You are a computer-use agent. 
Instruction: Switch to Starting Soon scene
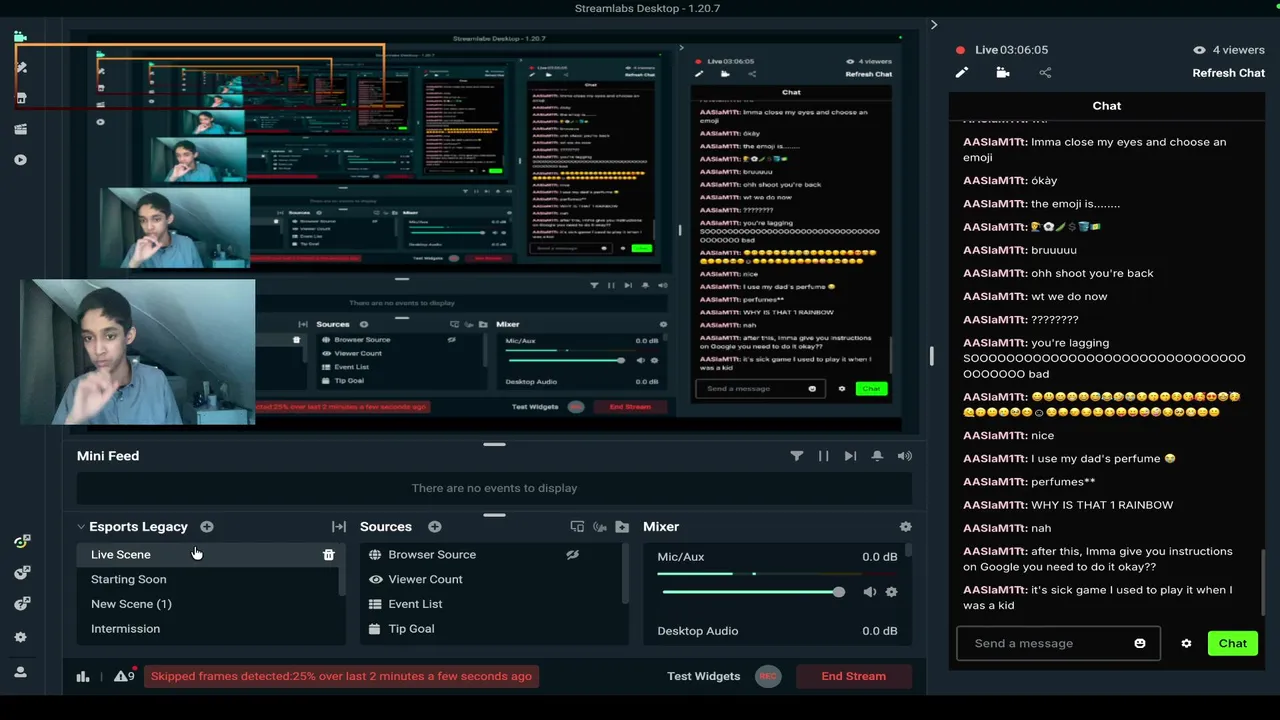pos(209,580)
